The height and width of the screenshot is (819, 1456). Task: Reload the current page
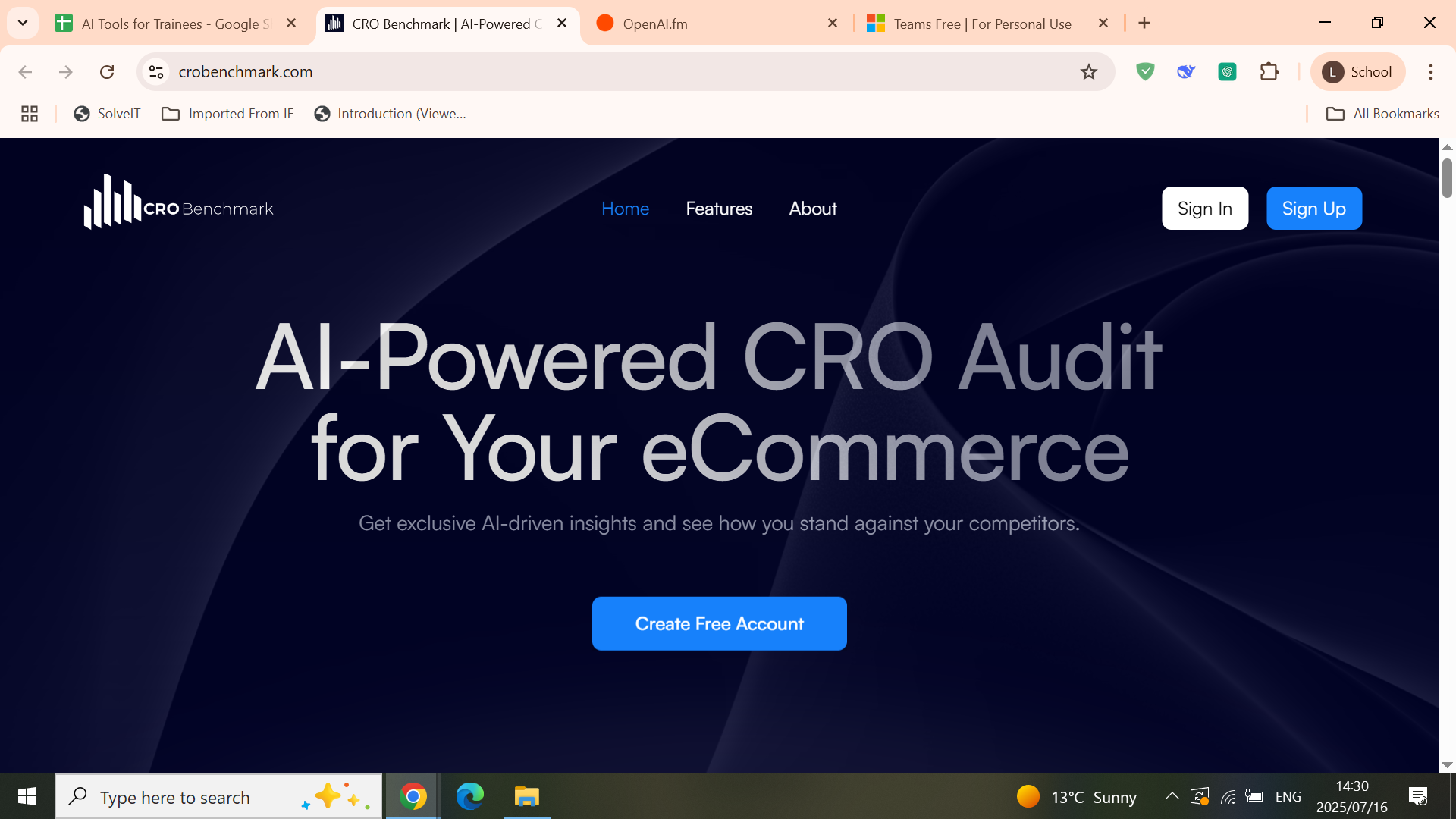(x=107, y=72)
